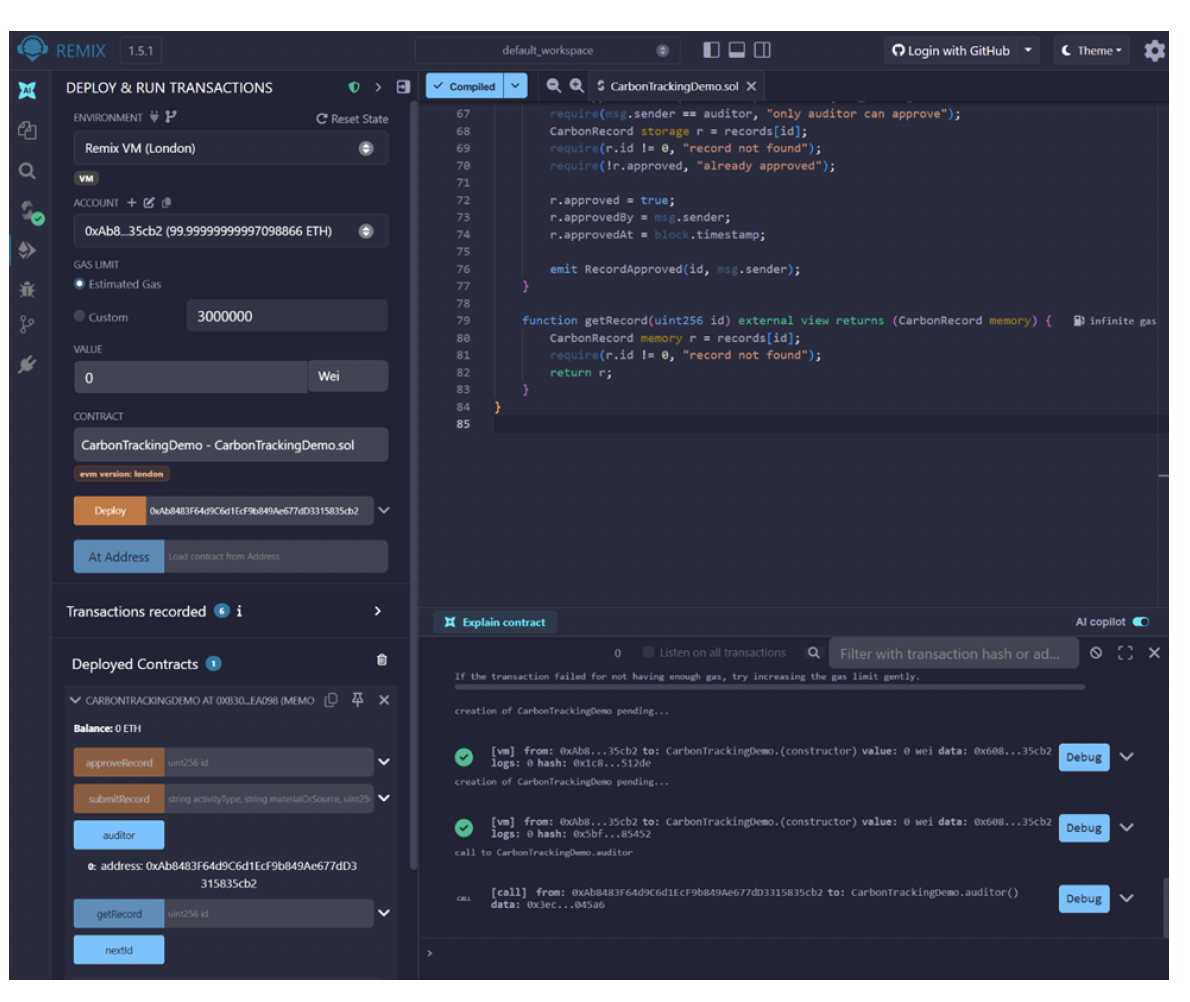Clear the terminal console icon
The height and width of the screenshot is (1002, 1190).
click(1096, 653)
